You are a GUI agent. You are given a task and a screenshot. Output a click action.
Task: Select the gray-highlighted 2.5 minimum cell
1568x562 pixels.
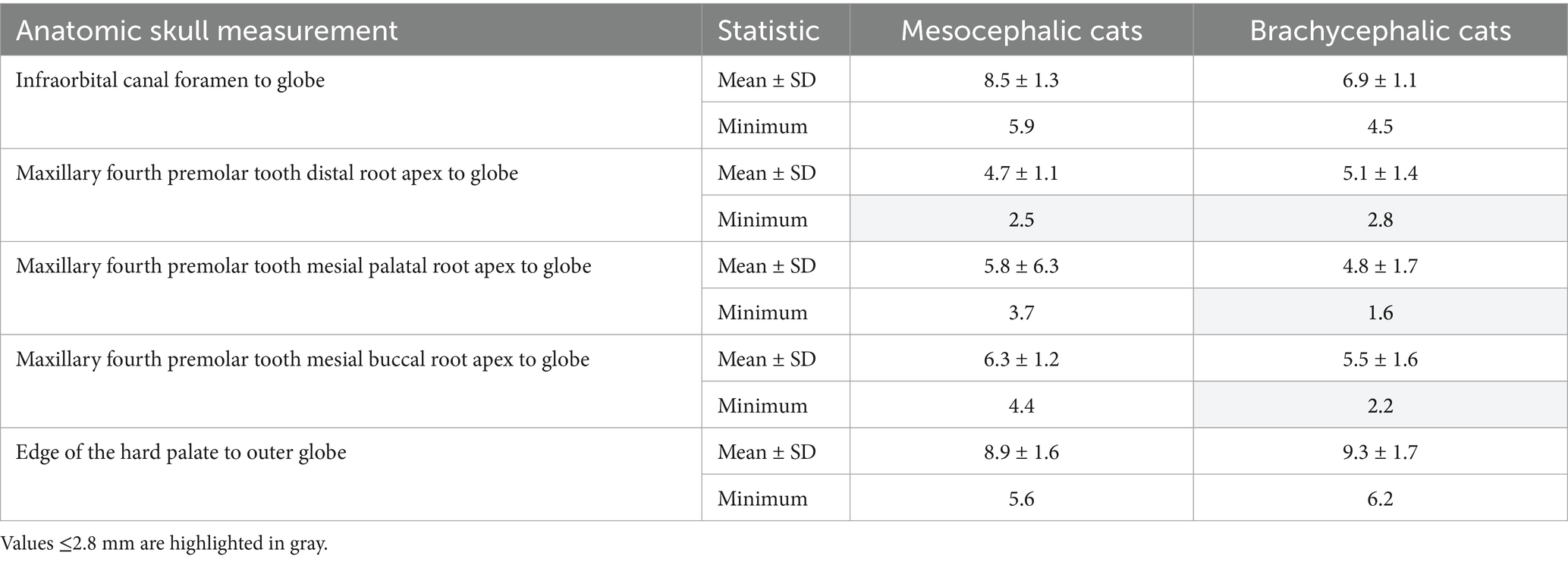(1021, 219)
